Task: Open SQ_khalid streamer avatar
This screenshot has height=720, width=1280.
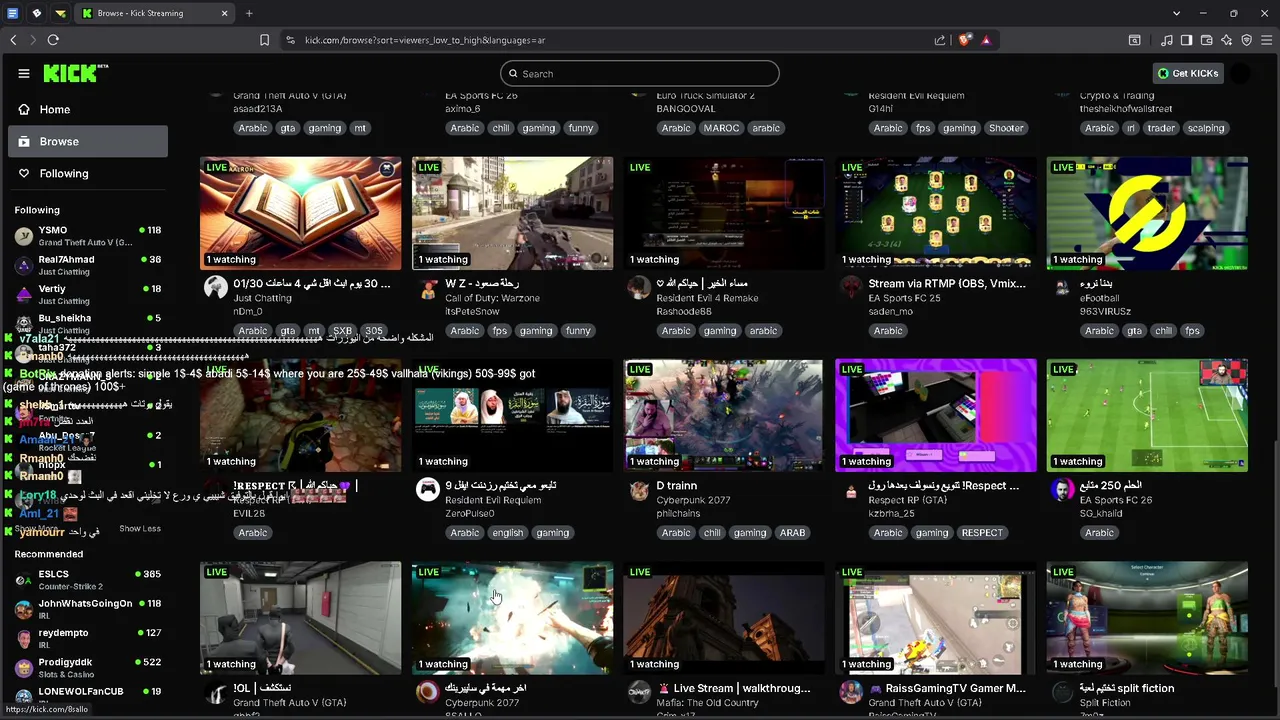Action: [1062, 490]
